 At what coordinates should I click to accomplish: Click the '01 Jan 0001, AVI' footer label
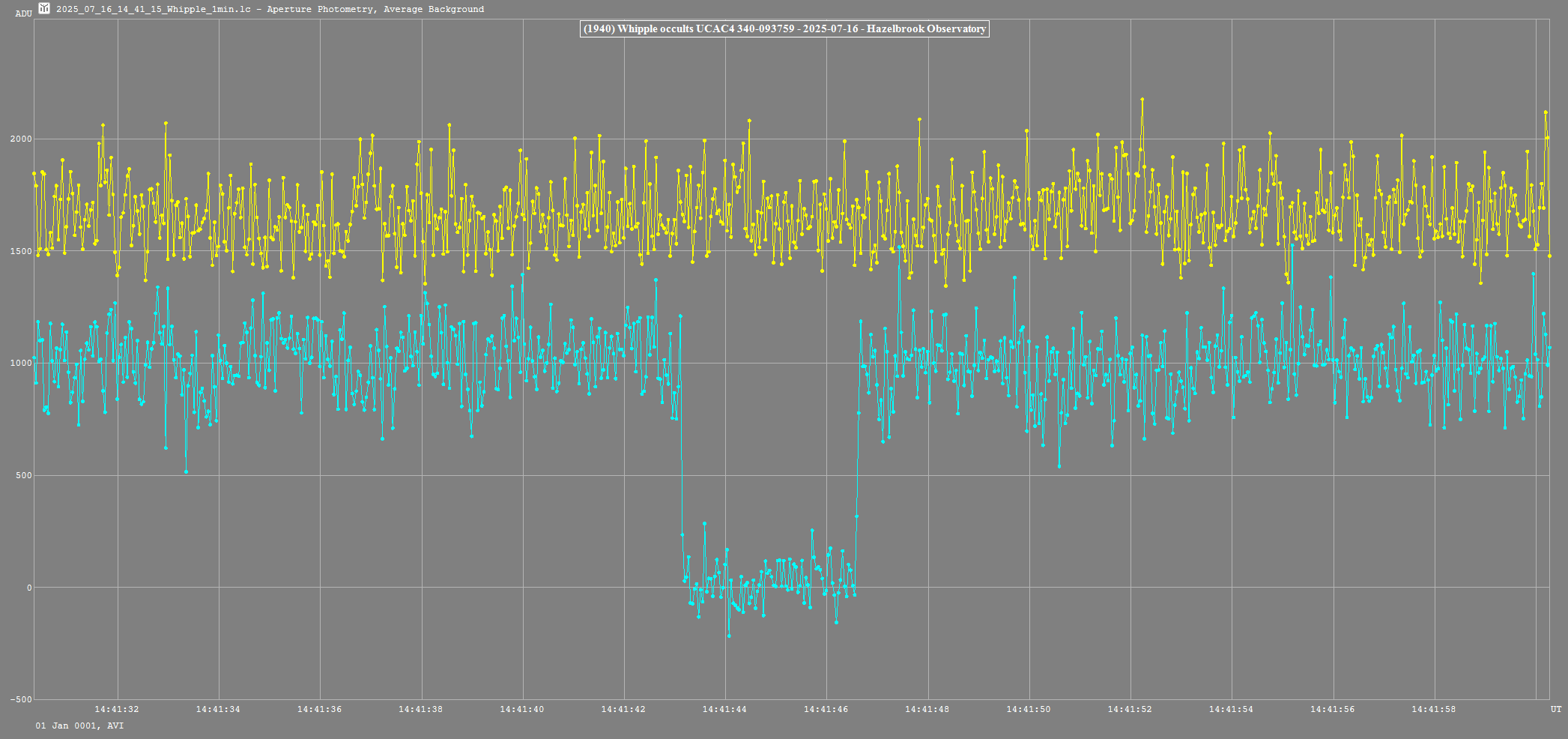point(79,726)
